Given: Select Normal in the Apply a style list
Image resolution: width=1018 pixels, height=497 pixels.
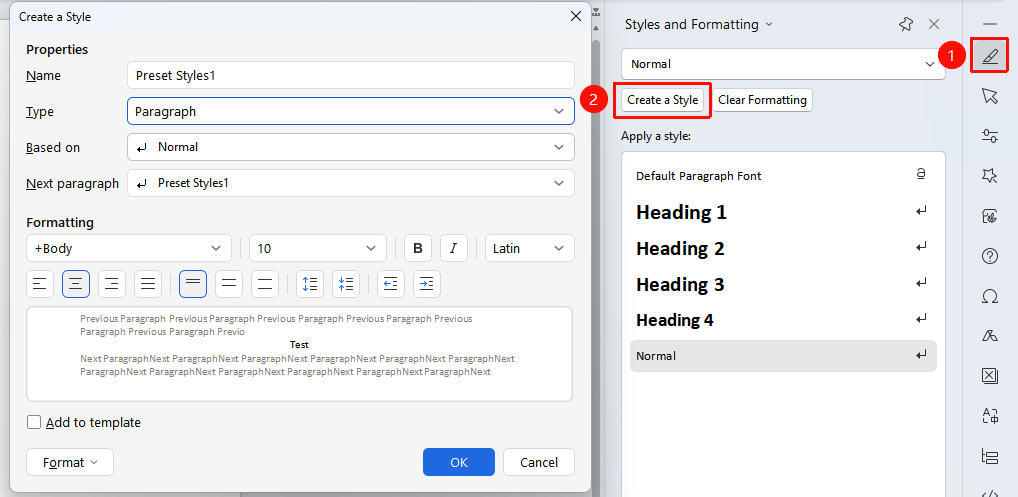Looking at the screenshot, I should point(783,356).
